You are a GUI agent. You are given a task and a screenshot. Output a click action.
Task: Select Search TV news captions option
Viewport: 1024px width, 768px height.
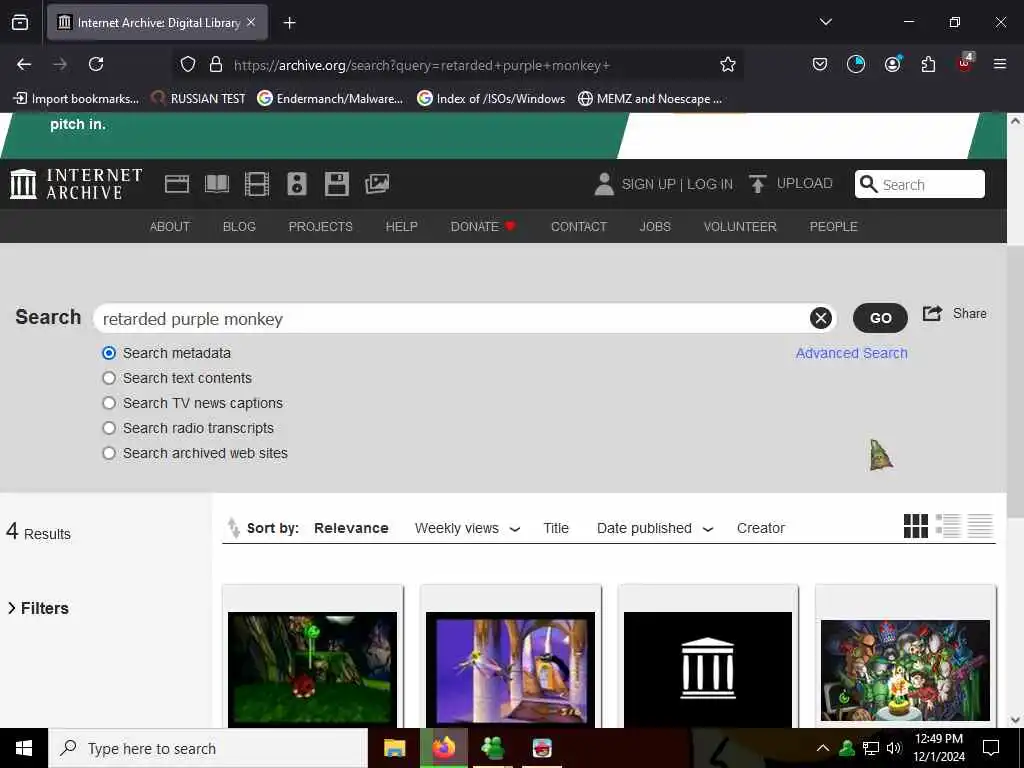pyautogui.click(x=109, y=403)
